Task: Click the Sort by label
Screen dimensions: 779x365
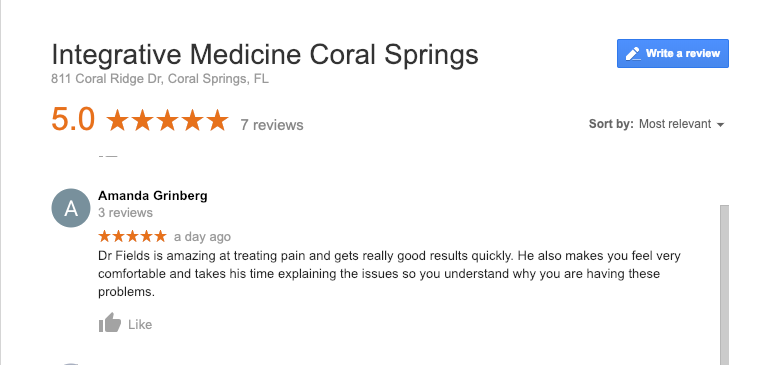Action: (x=611, y=124)
